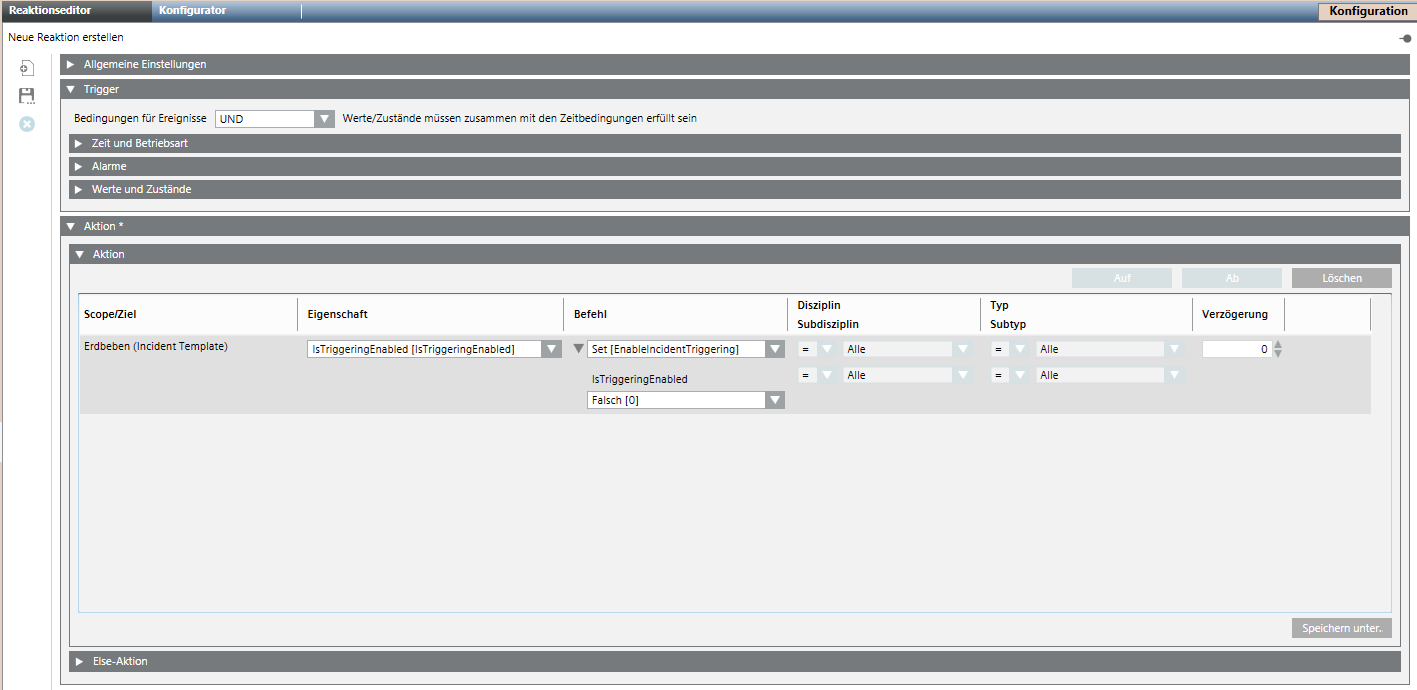The height and width of the screenshot is (690, 1417).
Task: Switch to the Konfigurator tab
Action: click(x=192, y=10)
